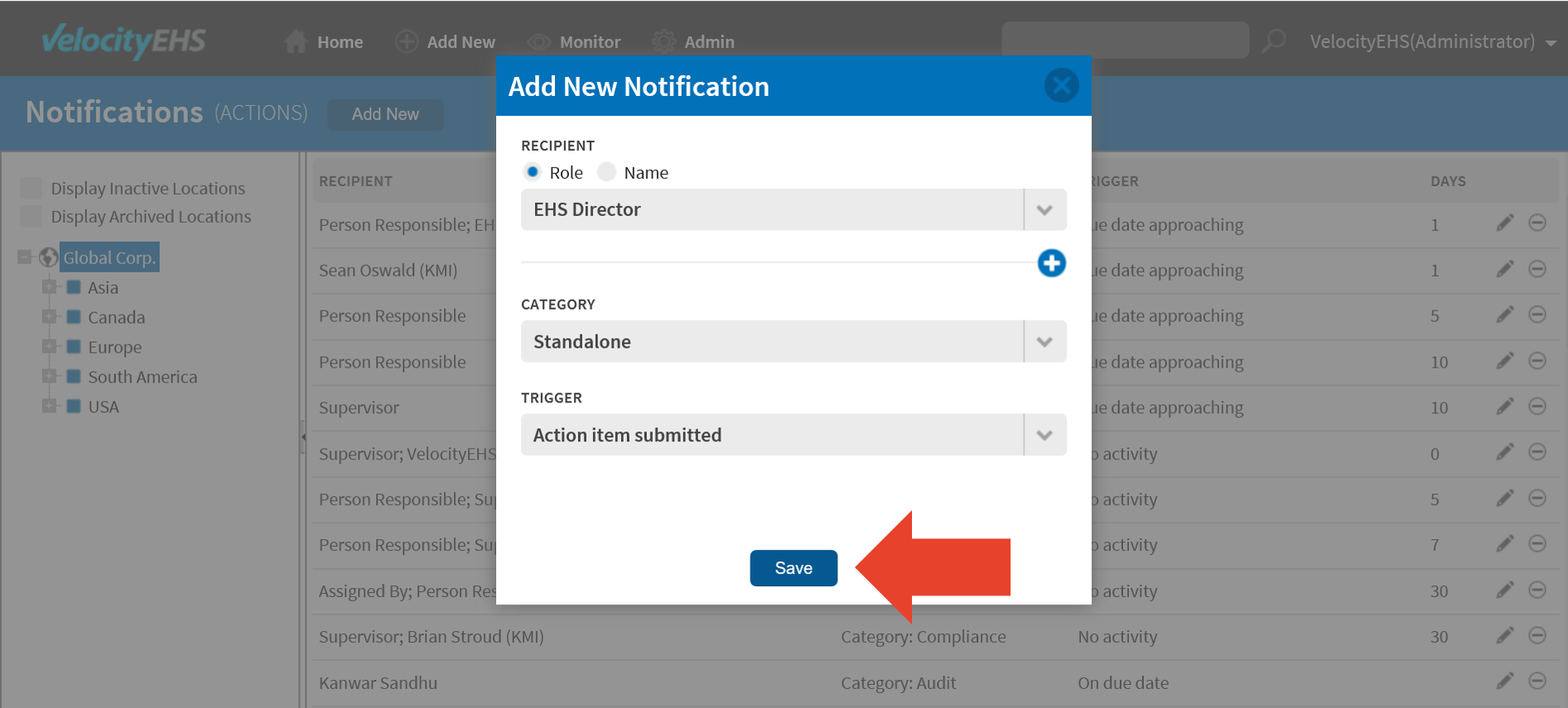Remove the Person Responsible 5 days notification
The width and height of the screenshot is (1568, 708).
point(1537,315)
